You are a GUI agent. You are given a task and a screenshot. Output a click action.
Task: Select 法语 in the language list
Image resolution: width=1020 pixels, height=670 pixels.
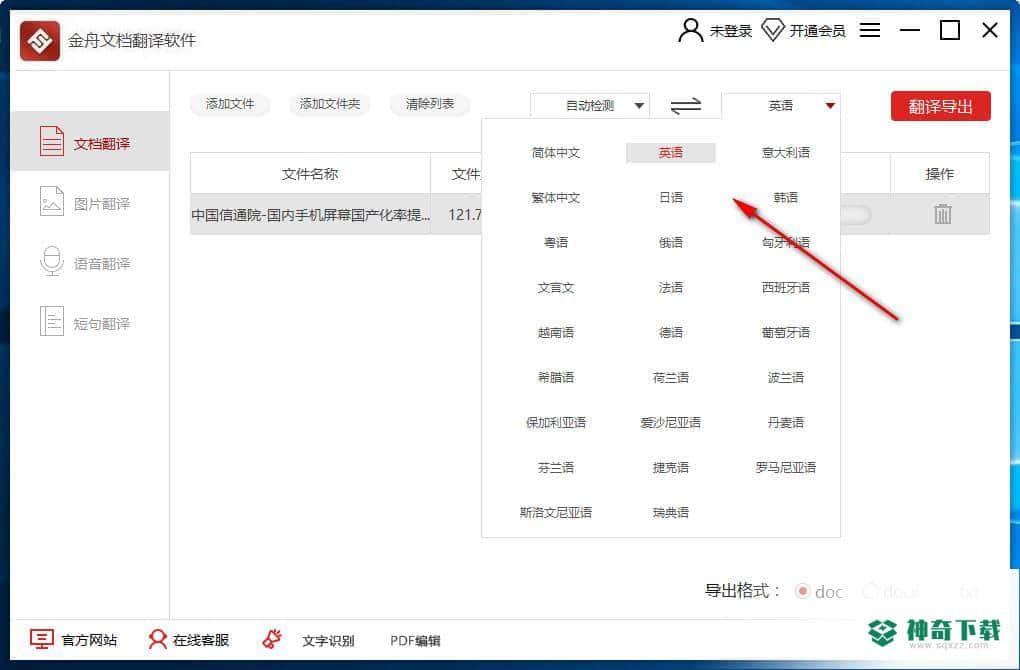671,288
